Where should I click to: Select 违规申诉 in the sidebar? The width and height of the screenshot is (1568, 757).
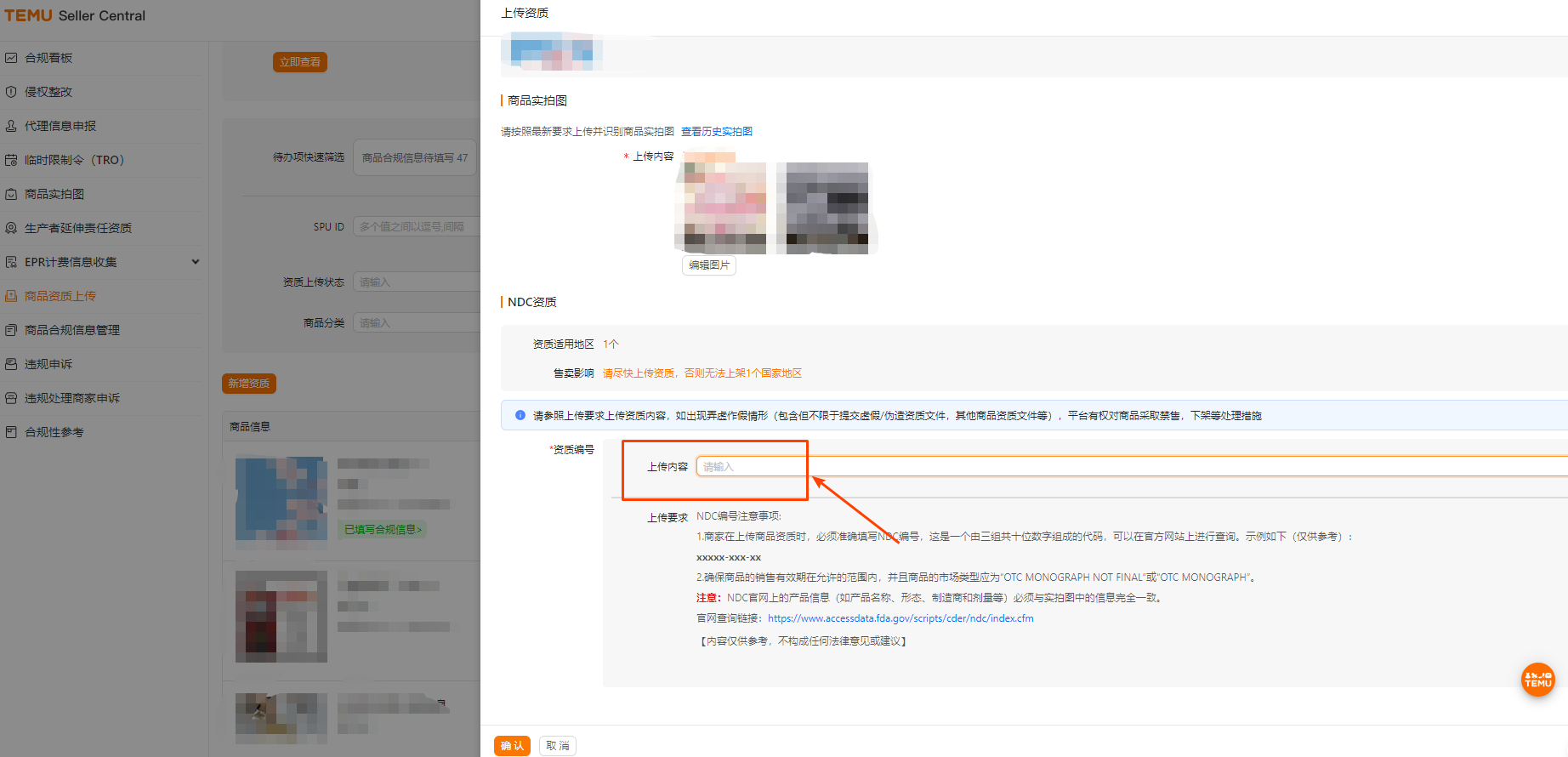pyautogui.click(x=48, y=364)
